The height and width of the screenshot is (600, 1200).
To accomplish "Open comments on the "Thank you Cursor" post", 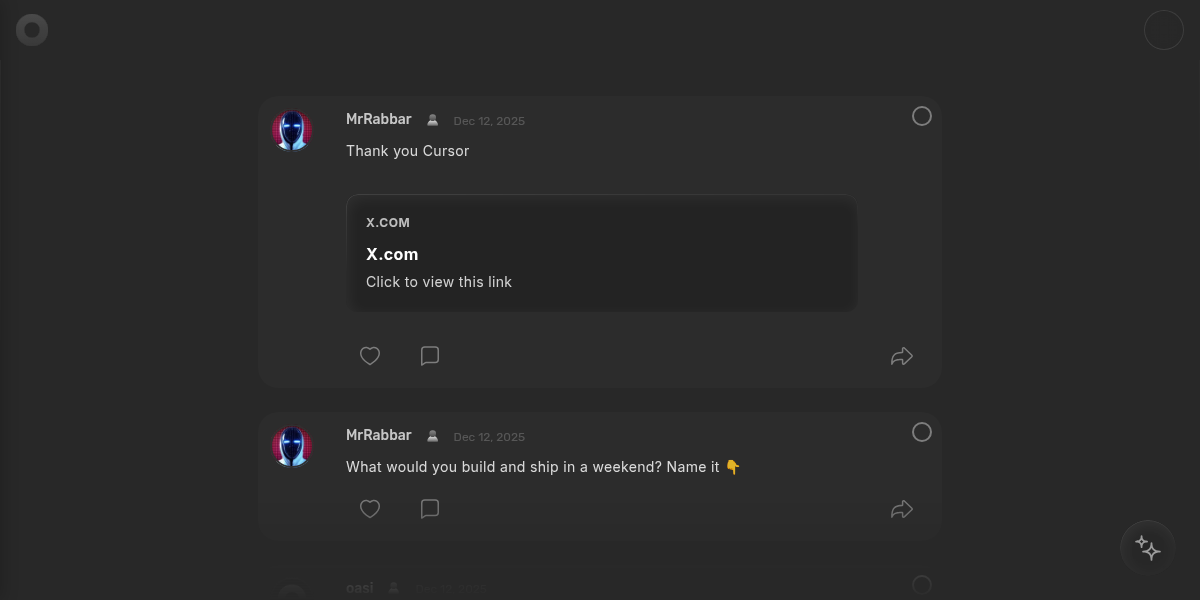I will point(430,356).
